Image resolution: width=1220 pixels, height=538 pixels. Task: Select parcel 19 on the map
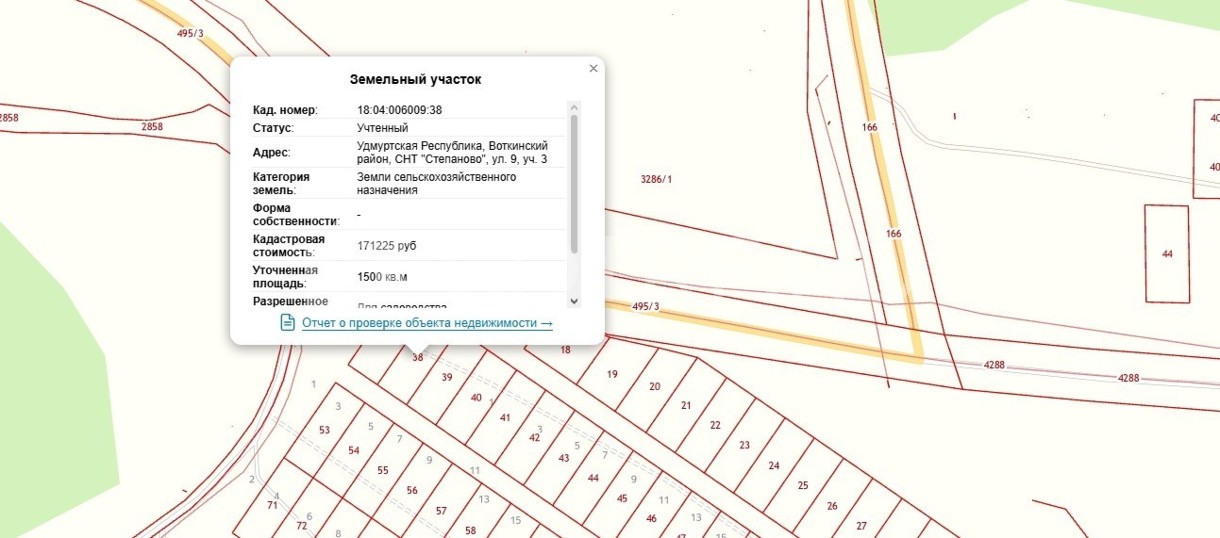pos(613,374)
